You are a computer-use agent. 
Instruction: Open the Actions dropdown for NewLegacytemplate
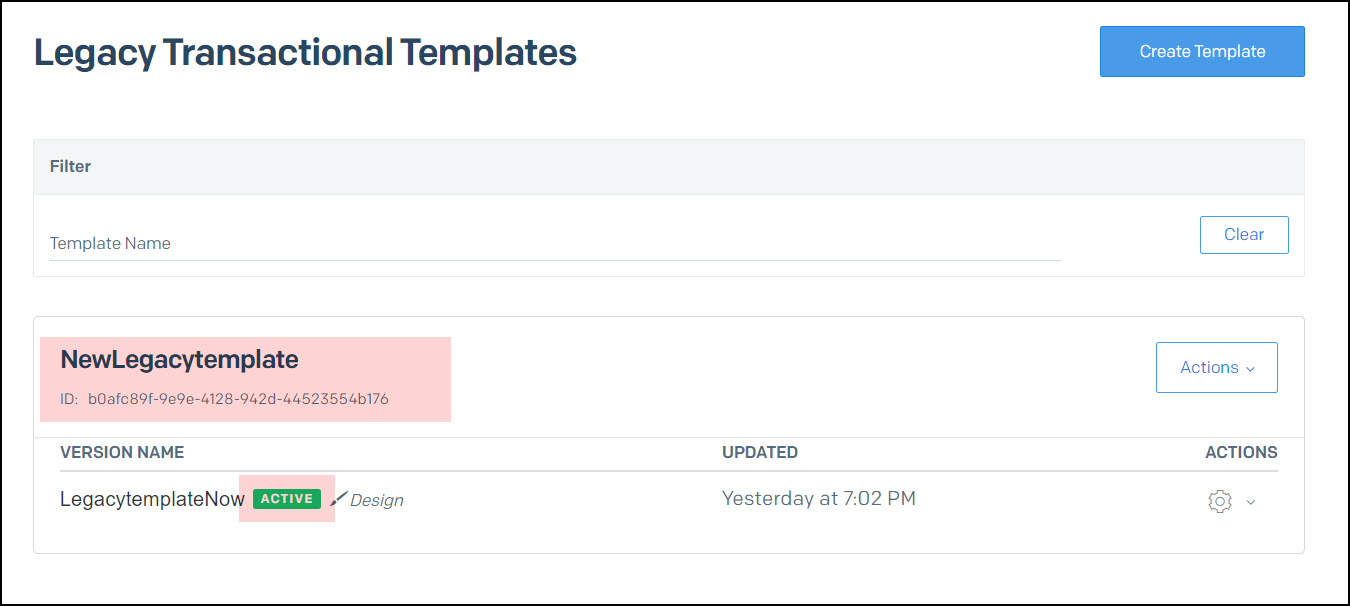point(1216,367)
